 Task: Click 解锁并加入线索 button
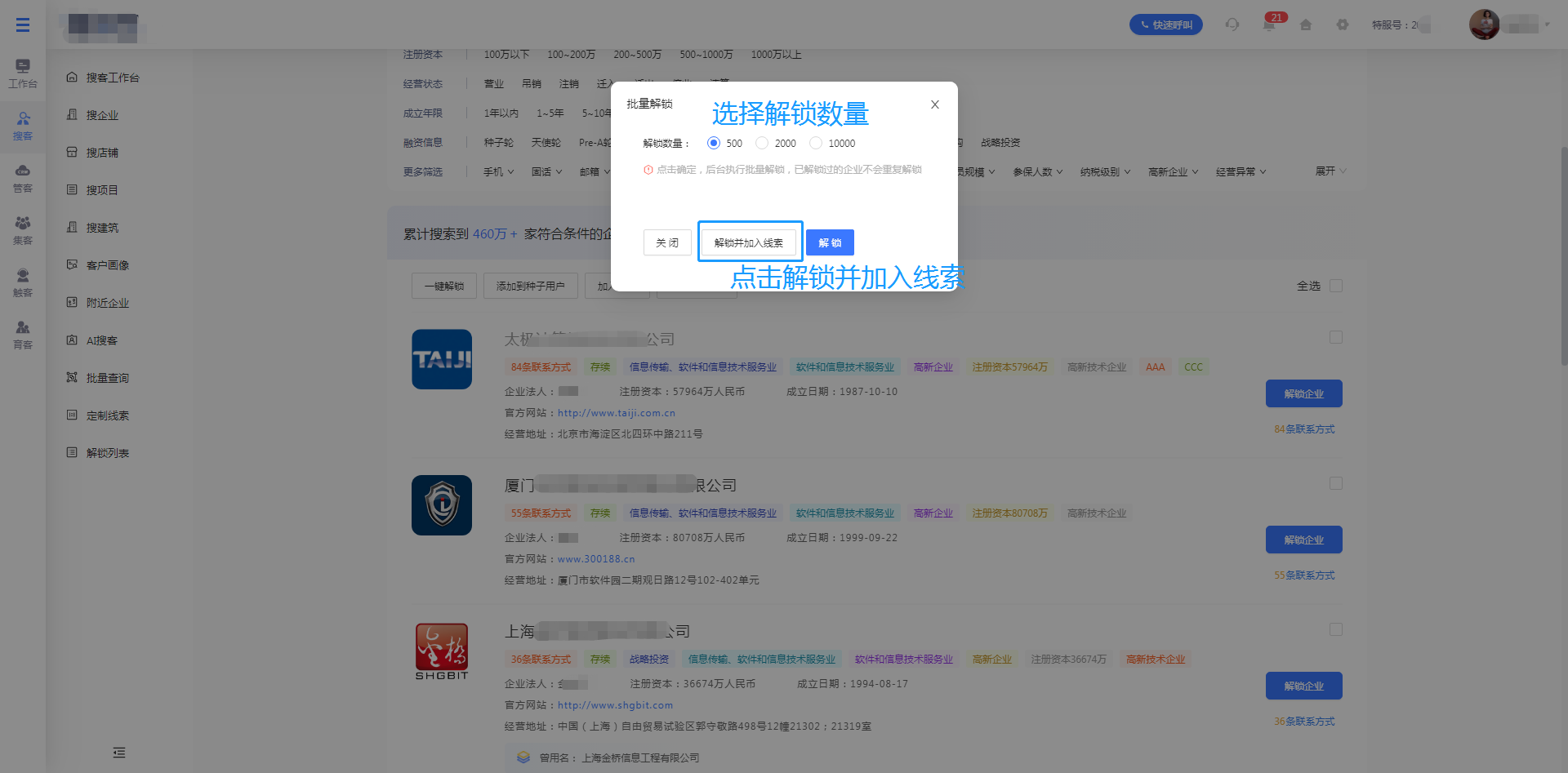(x=749, y=242)
